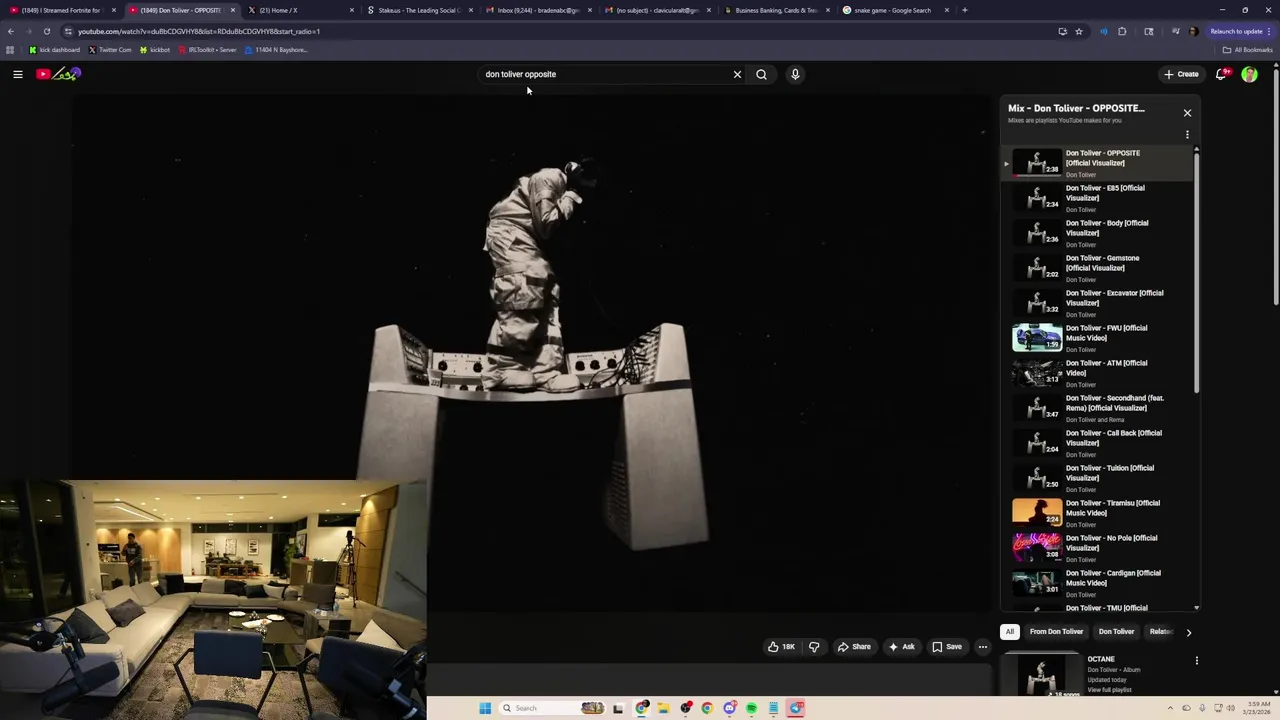This screenshot has height=720, width=1280.
Task: Click the Chrome address bar URL
Action: pos(199,31)
